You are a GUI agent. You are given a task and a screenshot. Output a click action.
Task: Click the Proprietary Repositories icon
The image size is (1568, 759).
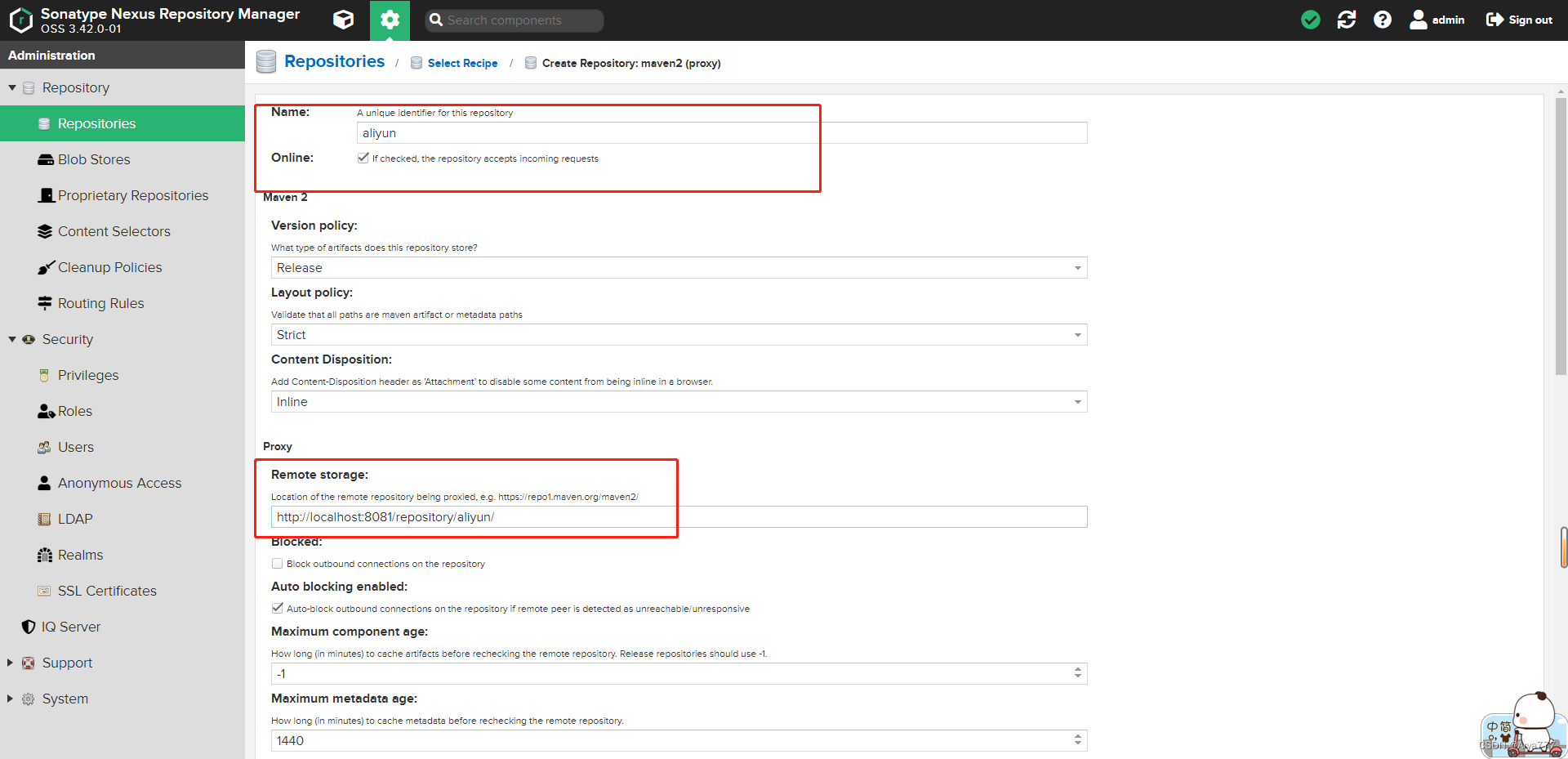pos(47,195)
